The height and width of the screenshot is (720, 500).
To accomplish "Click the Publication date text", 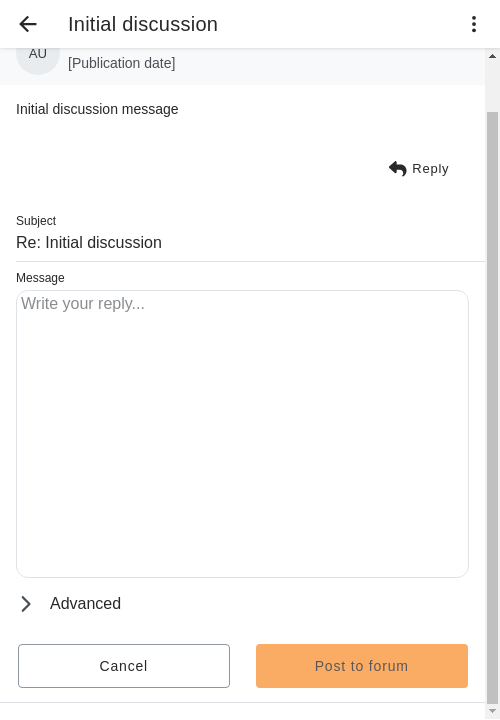I will (122, 63).
